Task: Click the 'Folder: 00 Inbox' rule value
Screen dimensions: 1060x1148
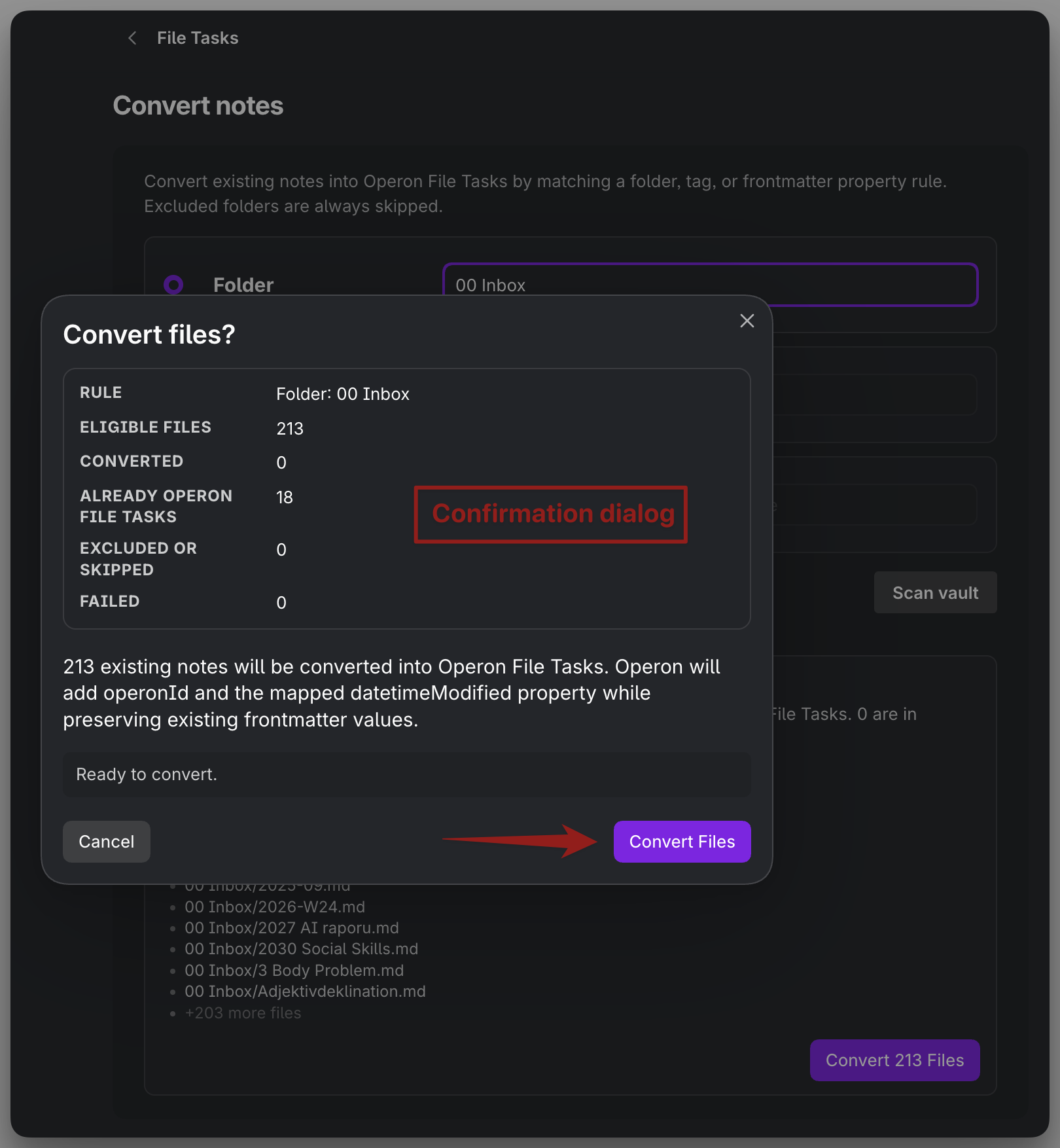Action: coord(343,394)
